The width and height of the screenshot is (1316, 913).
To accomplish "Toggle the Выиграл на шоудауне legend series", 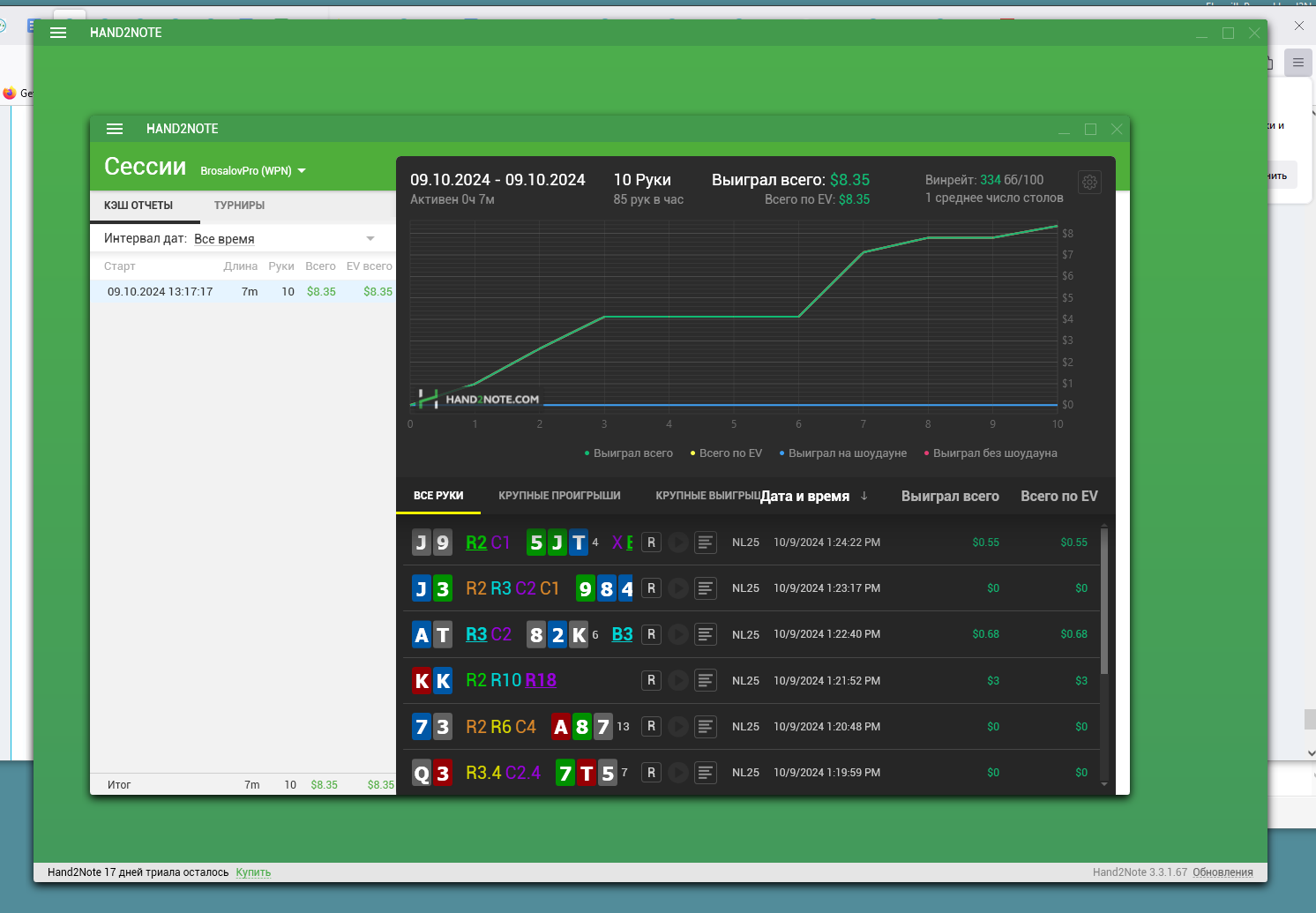I will [x=843, y=453].
